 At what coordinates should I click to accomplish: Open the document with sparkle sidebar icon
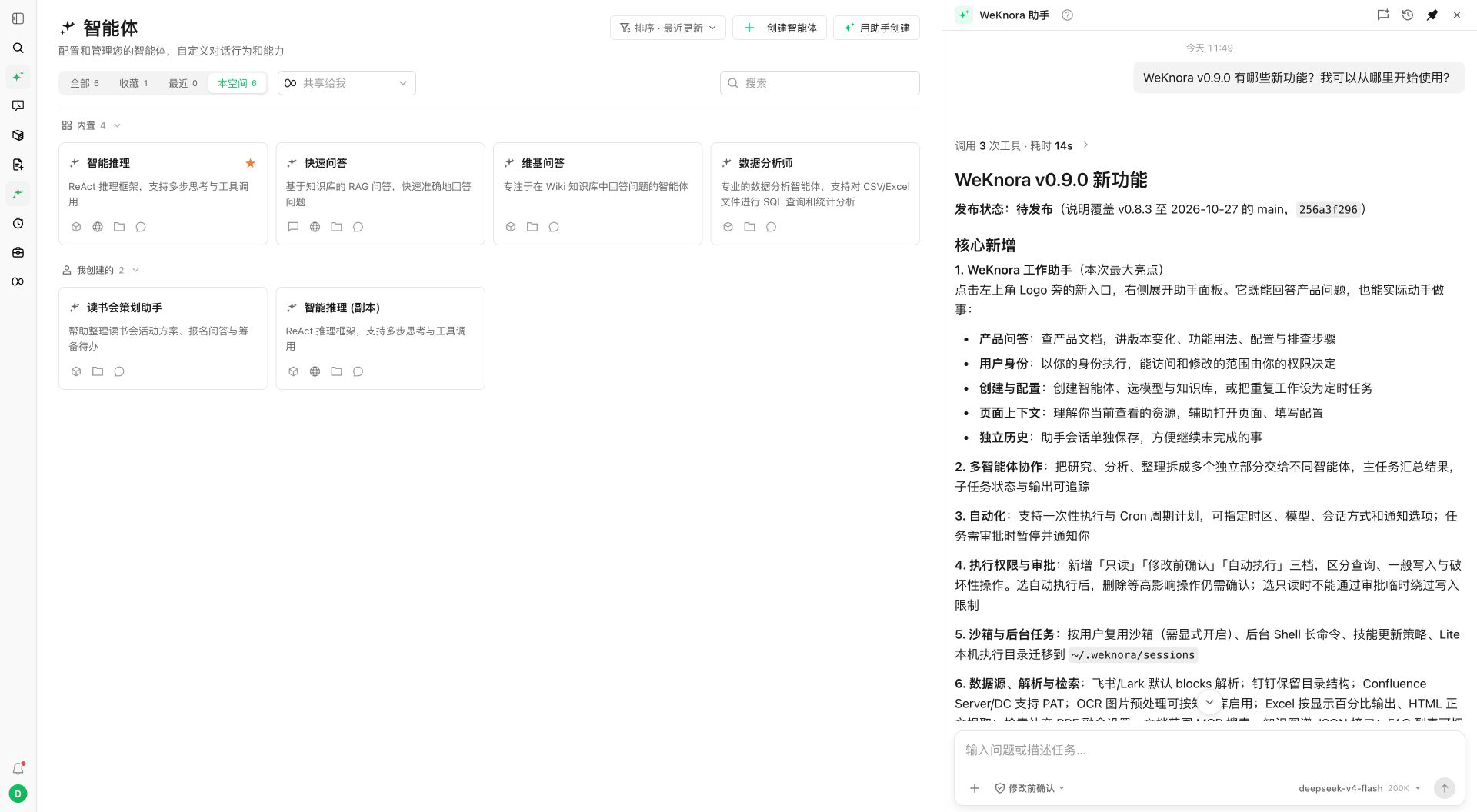tap(18, 165)
